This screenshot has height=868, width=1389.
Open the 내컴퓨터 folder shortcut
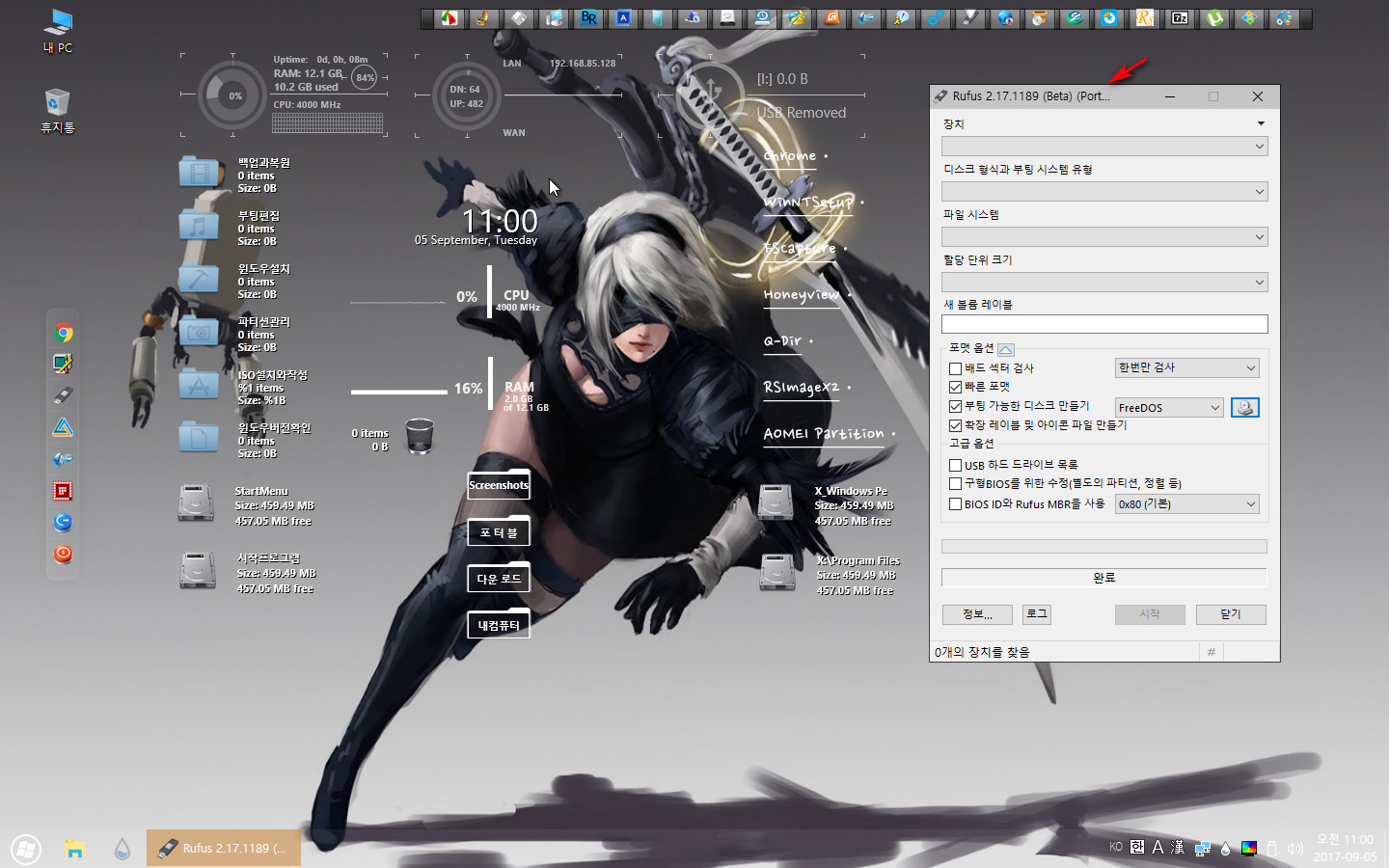click(x=499, y=624)
